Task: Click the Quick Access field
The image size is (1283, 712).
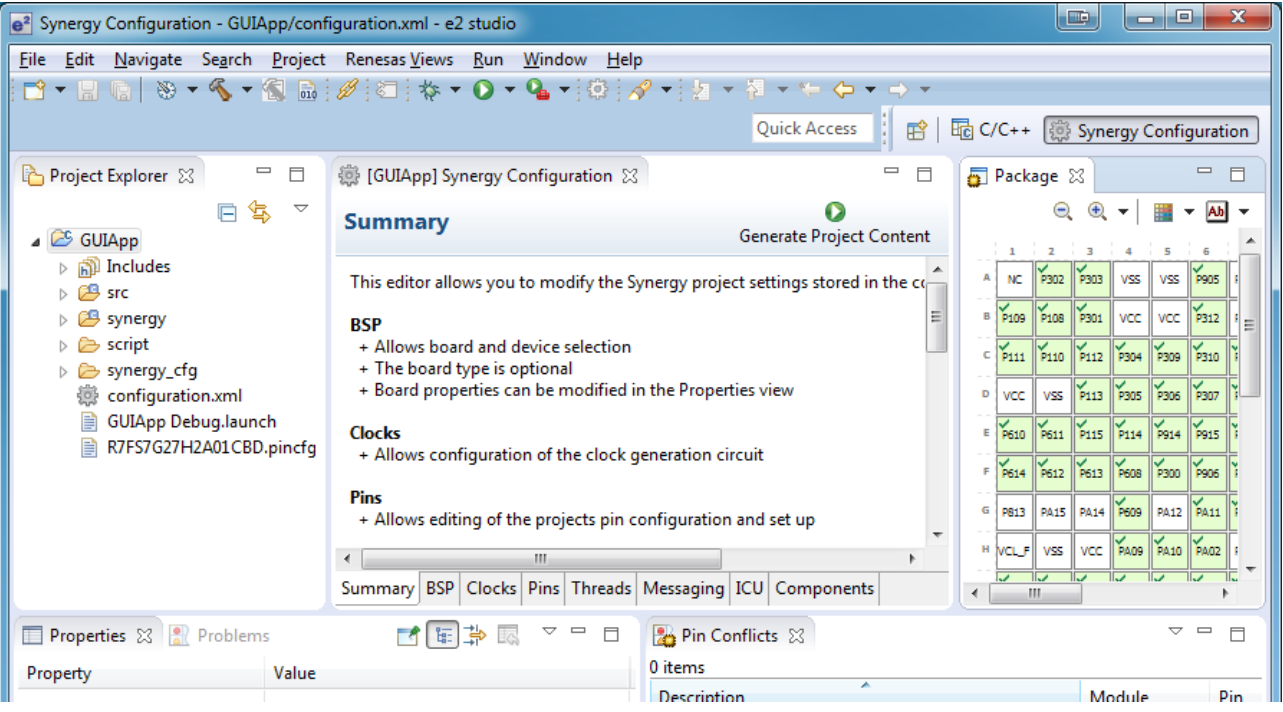Action: 812,128
